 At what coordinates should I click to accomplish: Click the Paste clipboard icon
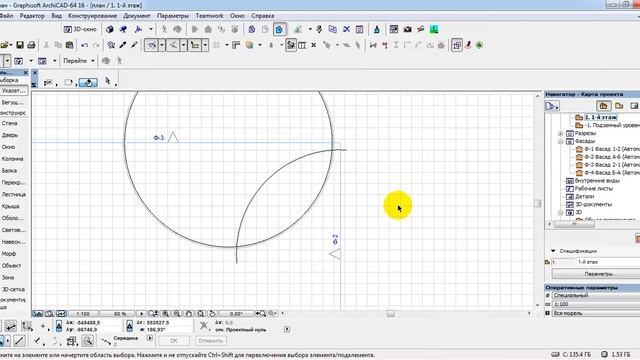pos(70,45)
